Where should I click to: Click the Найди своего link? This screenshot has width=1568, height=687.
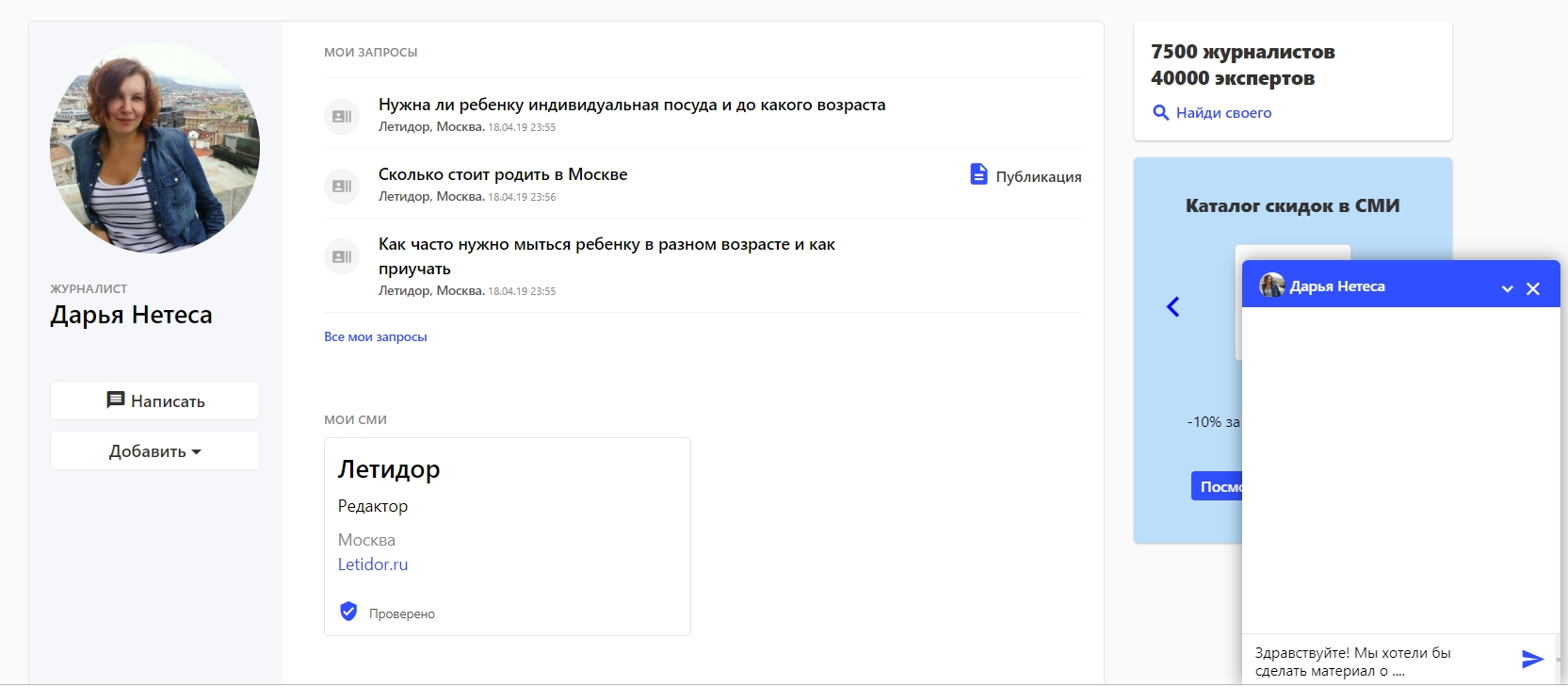(x=1223, y=113)
